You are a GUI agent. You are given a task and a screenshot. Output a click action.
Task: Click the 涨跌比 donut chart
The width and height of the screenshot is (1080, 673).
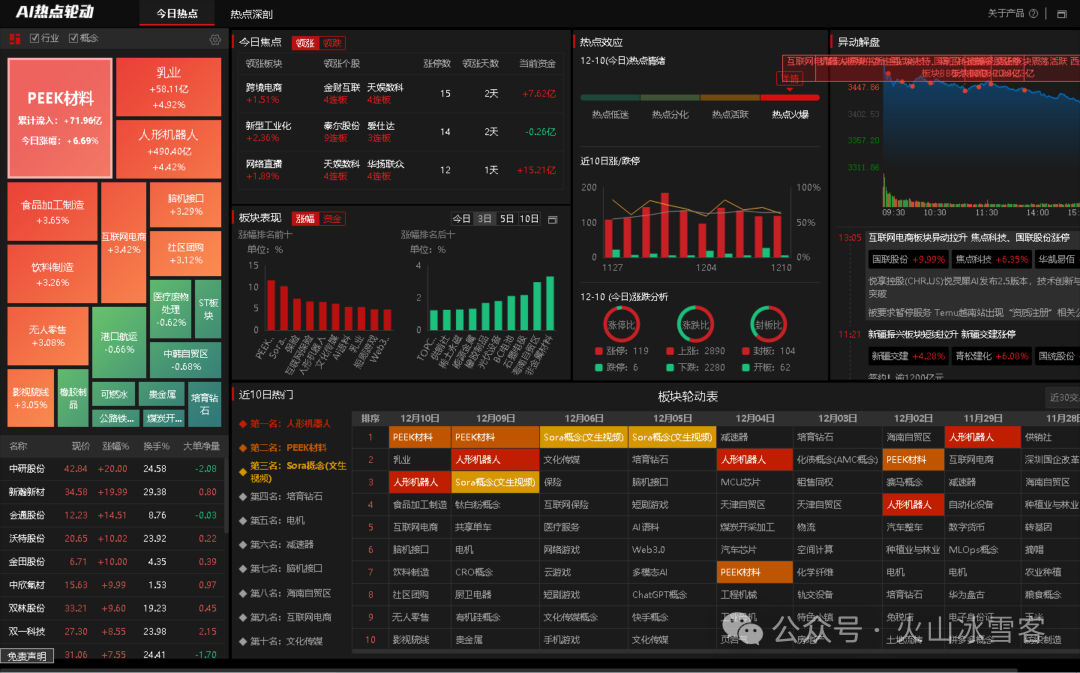[x=694, y=324]
